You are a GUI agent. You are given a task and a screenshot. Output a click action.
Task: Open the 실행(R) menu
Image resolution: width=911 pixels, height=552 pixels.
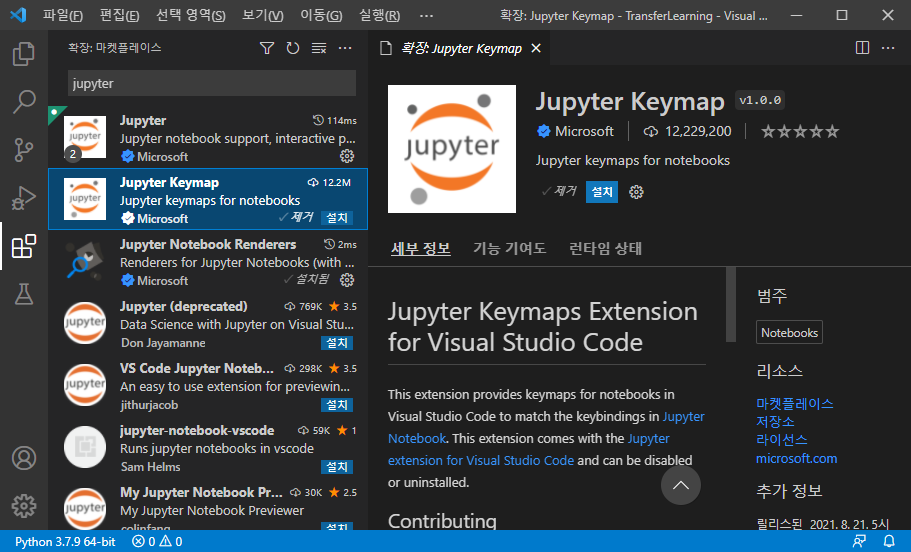coord(379,15)
